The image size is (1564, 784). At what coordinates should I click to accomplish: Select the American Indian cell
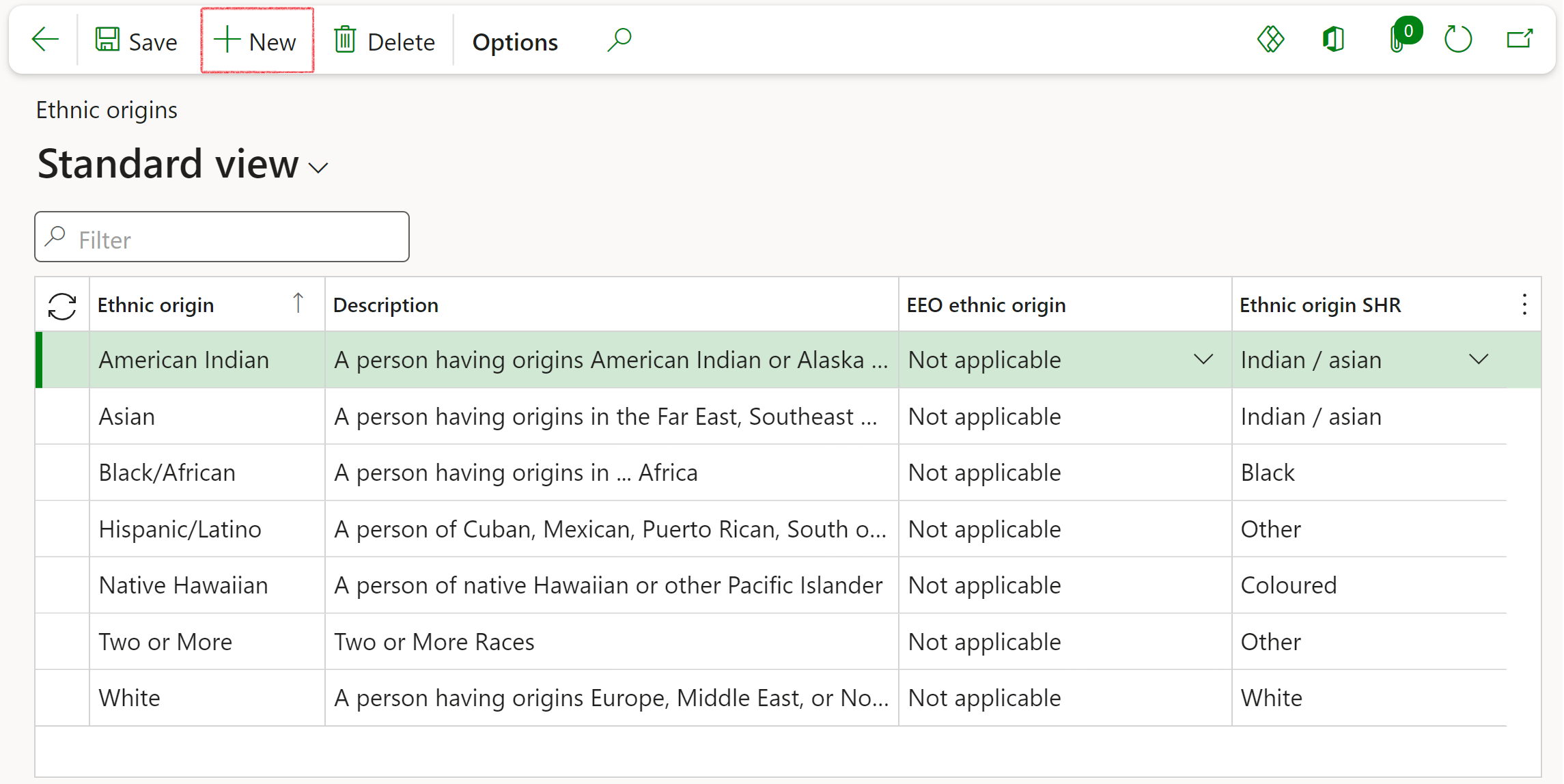(207, 360)
